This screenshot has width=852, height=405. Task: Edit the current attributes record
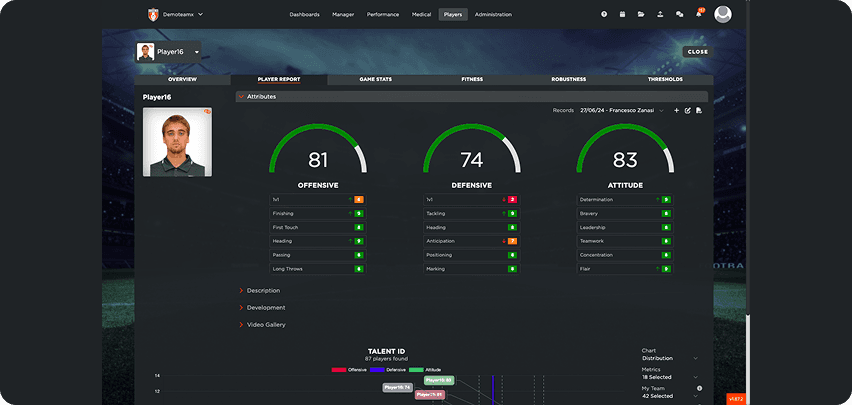click(687, 110)
